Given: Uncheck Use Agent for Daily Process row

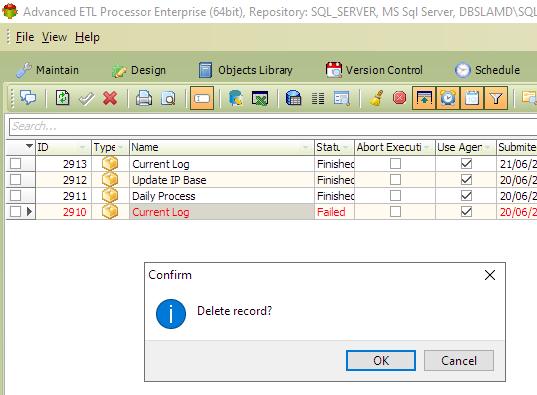Looking at the screenshot, I should tap(466, 196).
